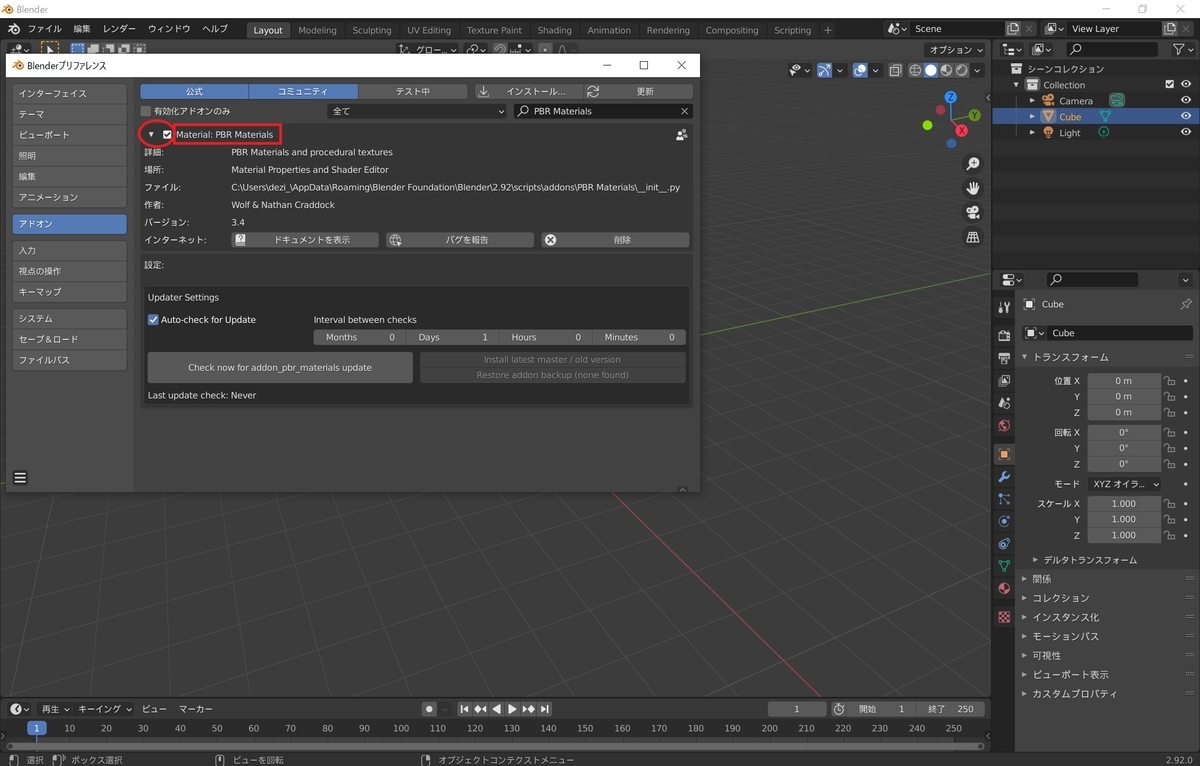
Task: Exclude Collection with its outliner checkbox
Action: [x=1170, y=85]
